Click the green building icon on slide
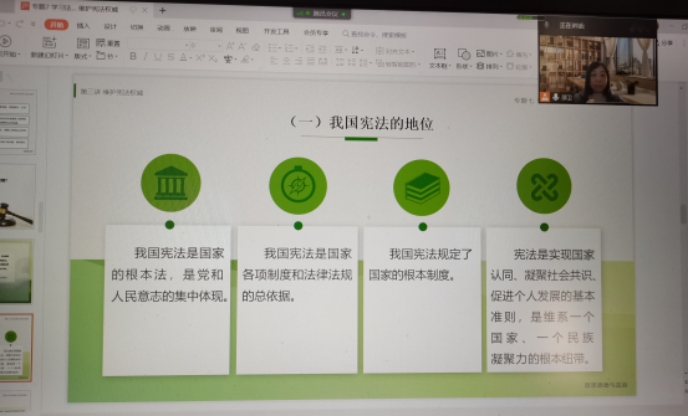Image resolution: width=688 pixels, height=417 pixels. pos(170,184)
